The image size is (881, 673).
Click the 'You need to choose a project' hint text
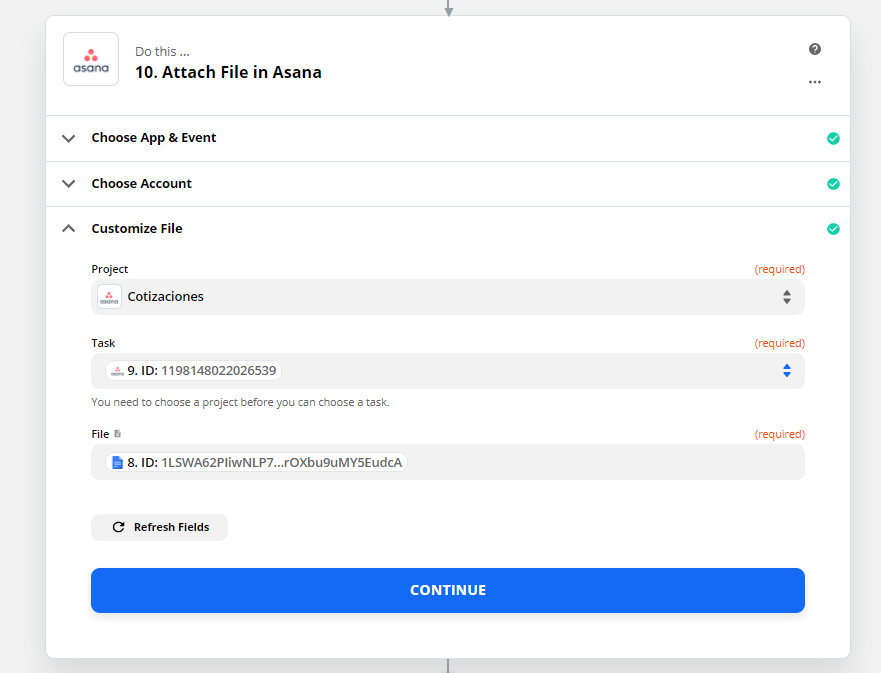(x=240, y=402)
